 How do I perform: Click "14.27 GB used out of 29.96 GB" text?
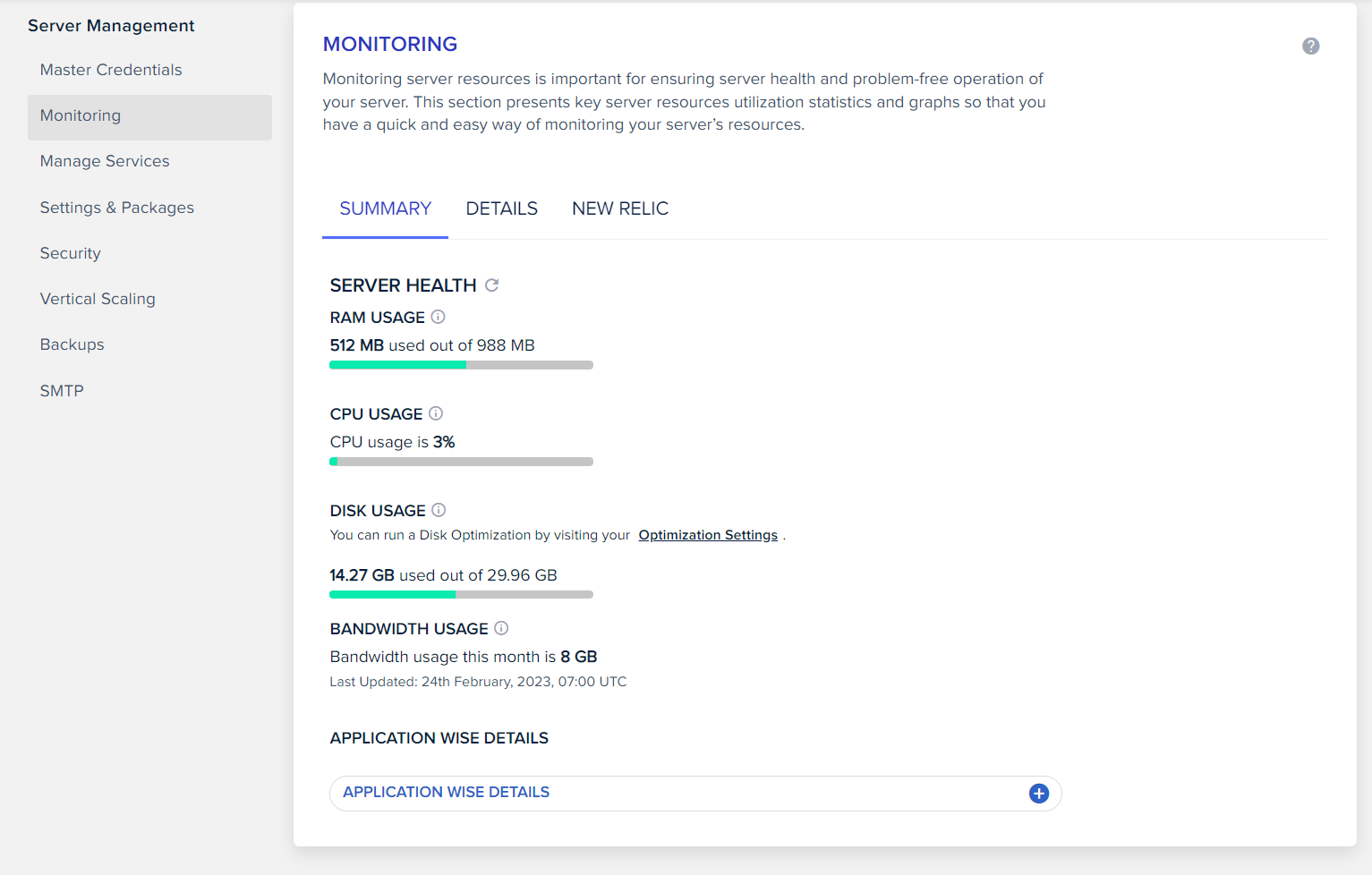[x=443, y=575]
